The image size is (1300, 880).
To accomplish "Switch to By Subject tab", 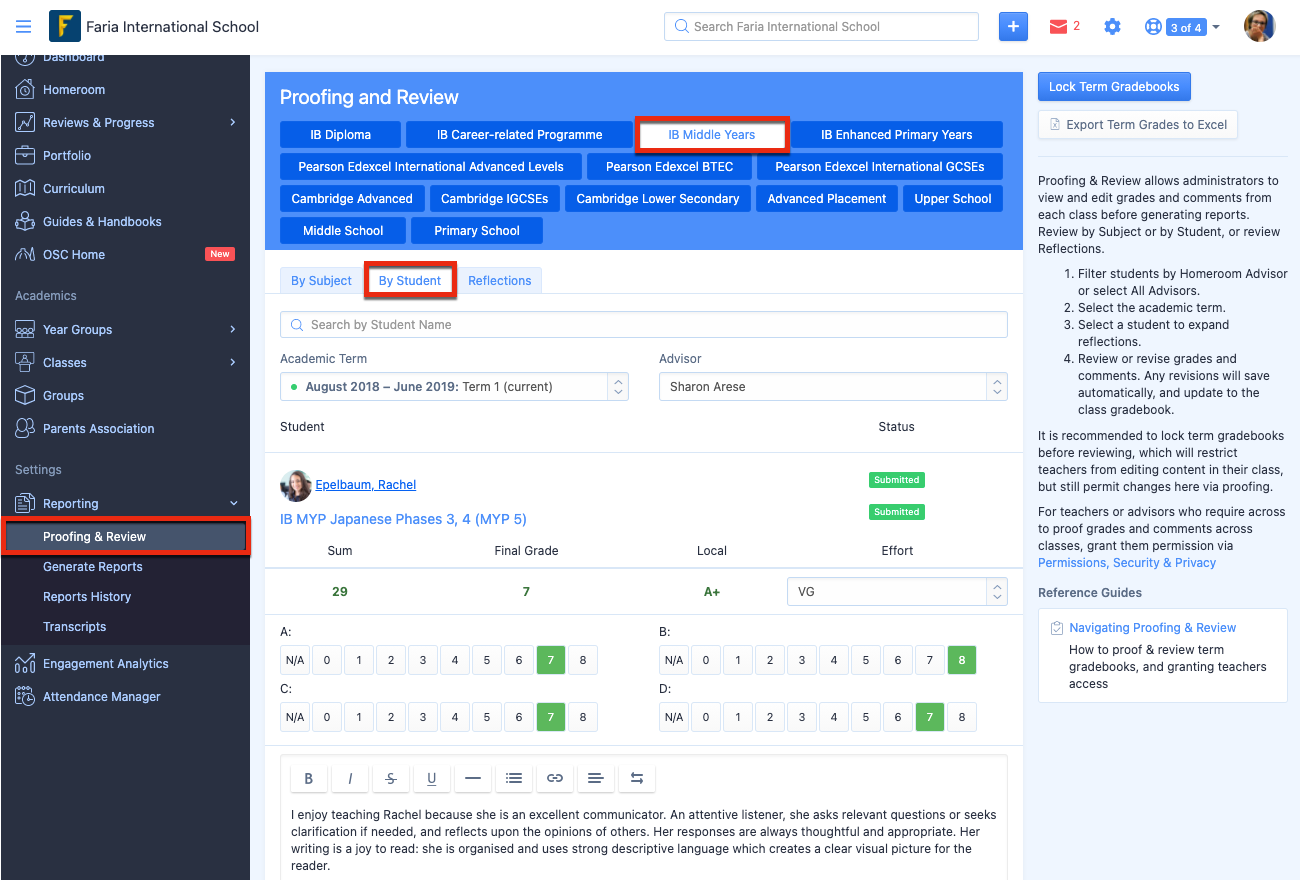I will [321, 281].
